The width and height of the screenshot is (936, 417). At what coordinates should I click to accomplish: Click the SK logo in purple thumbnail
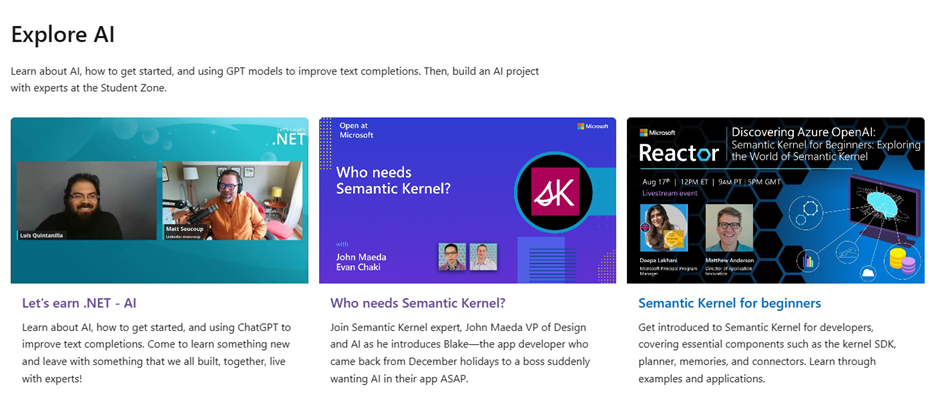(x=555, y=191)
